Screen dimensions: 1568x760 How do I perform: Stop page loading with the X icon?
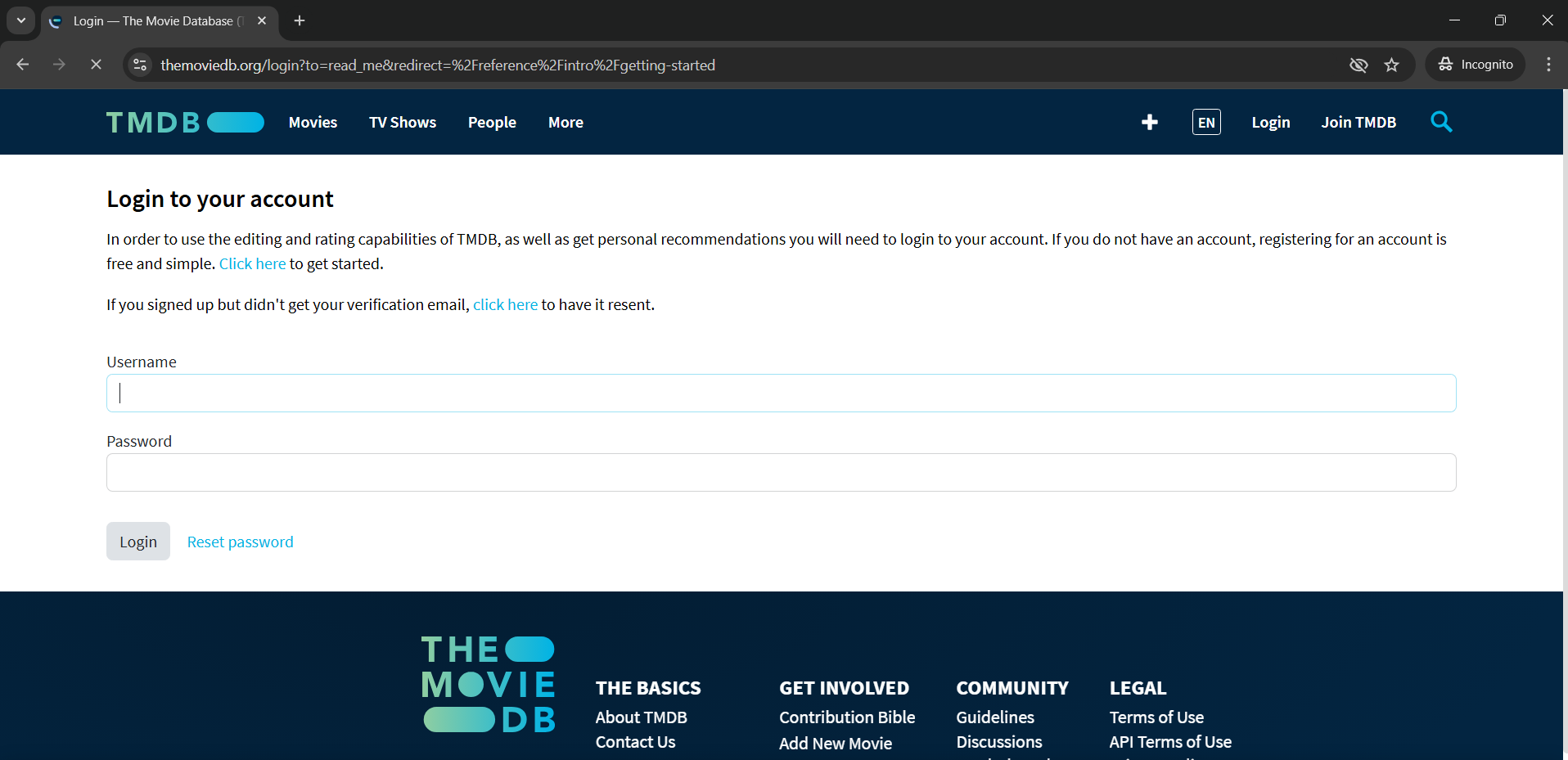point(96,65)
